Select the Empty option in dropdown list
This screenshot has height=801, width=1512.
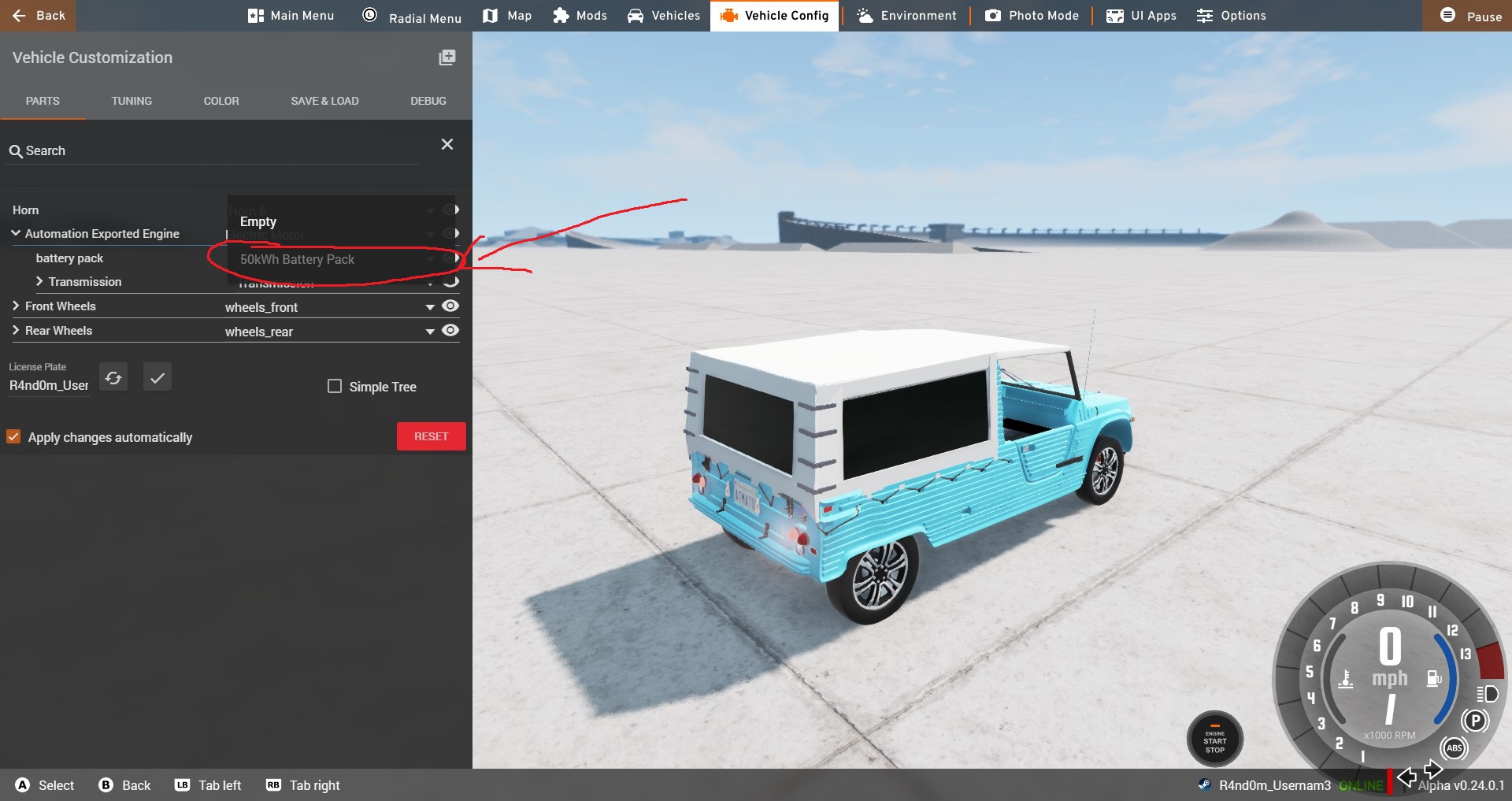coord(342,221)
